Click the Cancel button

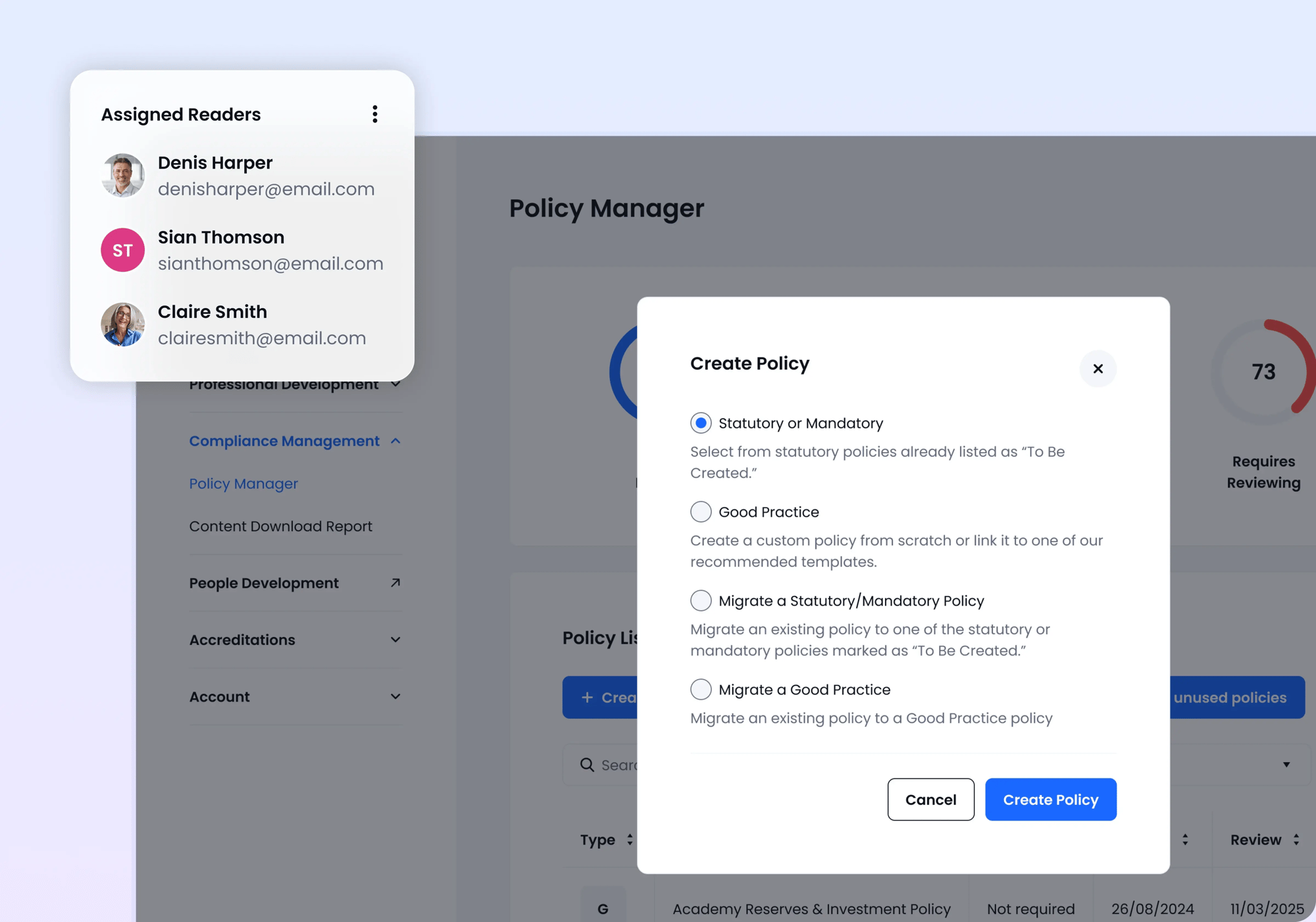[930, 800]
